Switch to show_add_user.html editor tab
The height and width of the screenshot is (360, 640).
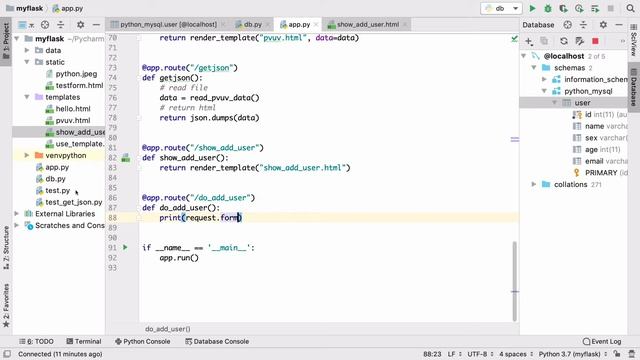tap(367, 24)
